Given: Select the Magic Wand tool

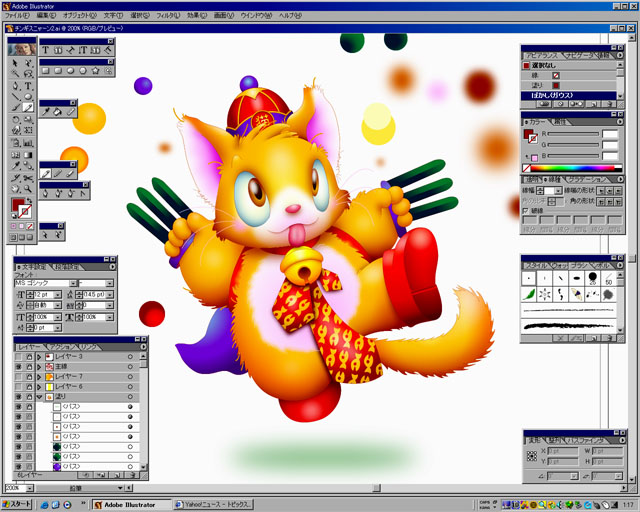Looking at the screenshot, I should (16, 74).
